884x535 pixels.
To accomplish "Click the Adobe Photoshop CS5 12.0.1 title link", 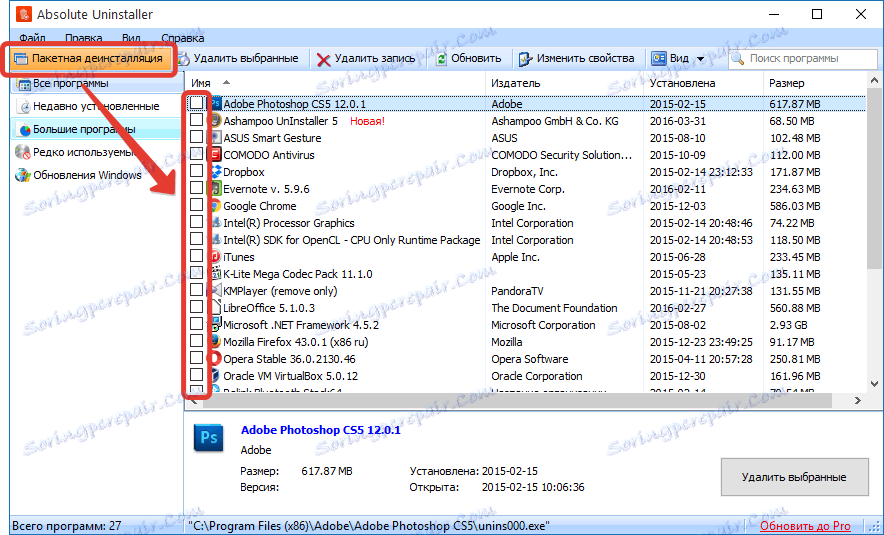I will (321, 430).
